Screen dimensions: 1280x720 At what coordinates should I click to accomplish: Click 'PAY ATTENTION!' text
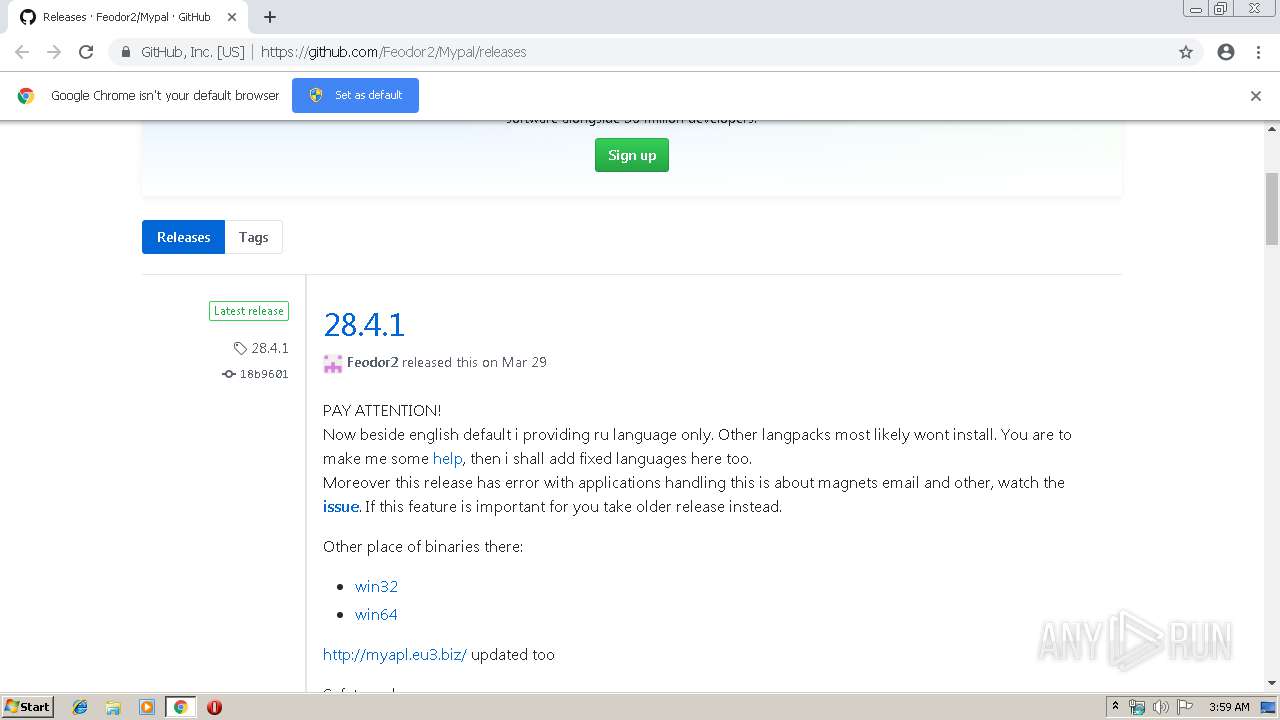[382, 410]
